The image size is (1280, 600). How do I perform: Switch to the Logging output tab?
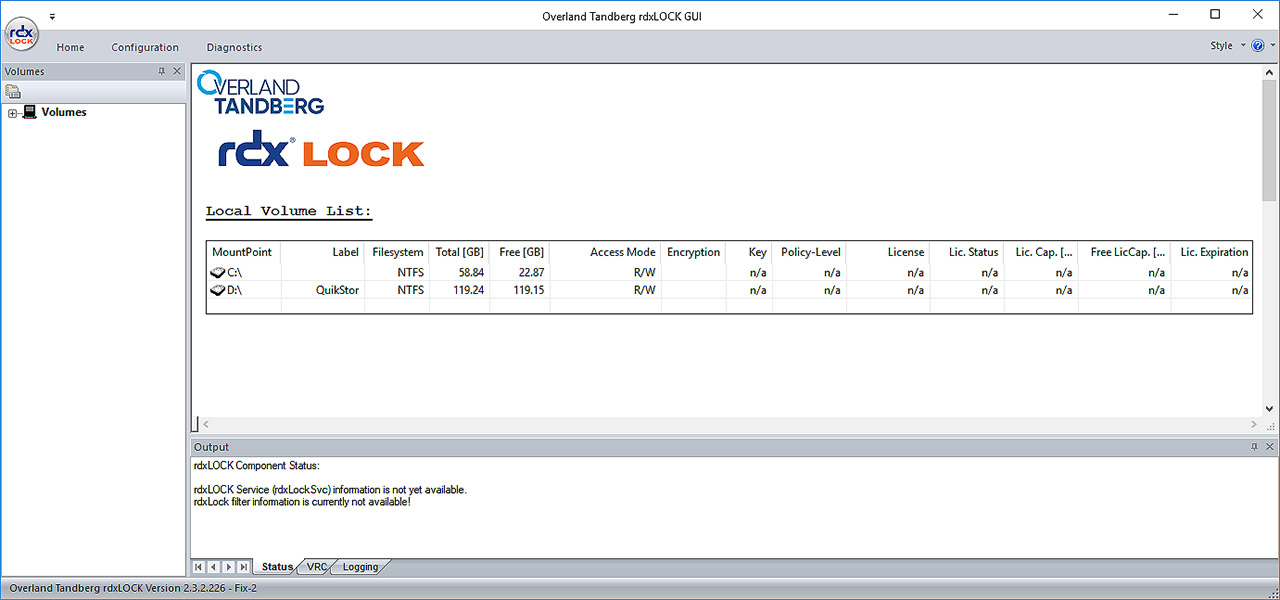[x=360, y=567]
